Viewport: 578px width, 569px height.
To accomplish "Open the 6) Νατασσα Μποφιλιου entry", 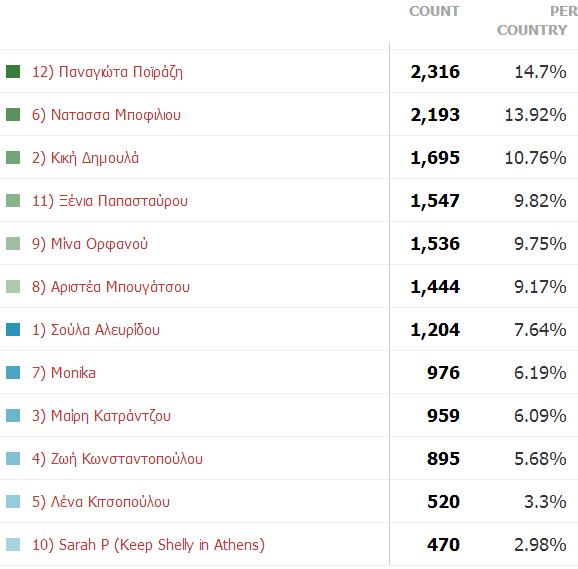I will 106,115.
